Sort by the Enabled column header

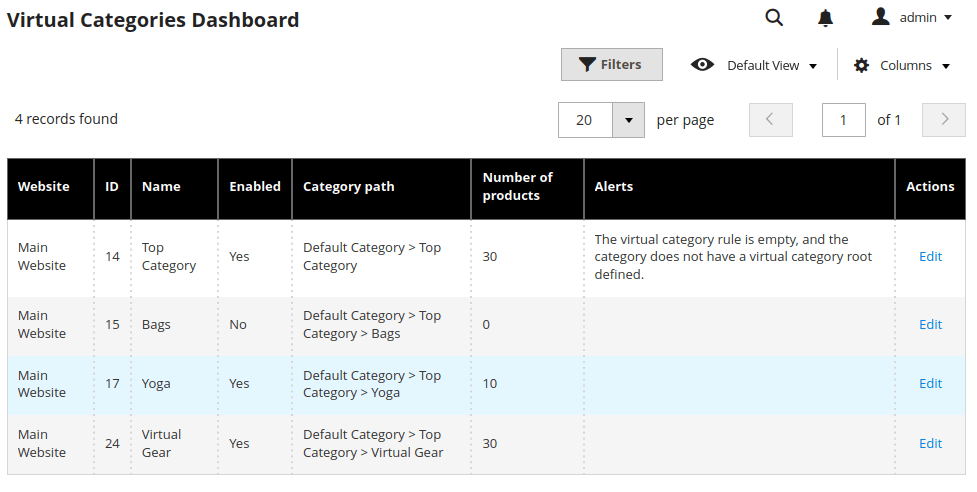click(x=255, y=187)
